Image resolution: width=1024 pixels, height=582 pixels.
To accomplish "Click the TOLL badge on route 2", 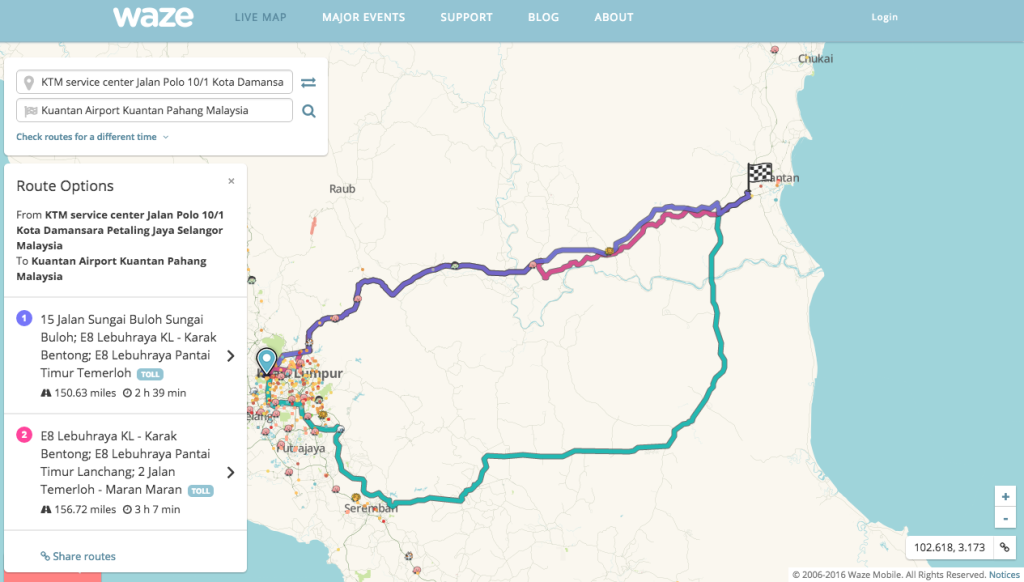I will click(200, 491).
